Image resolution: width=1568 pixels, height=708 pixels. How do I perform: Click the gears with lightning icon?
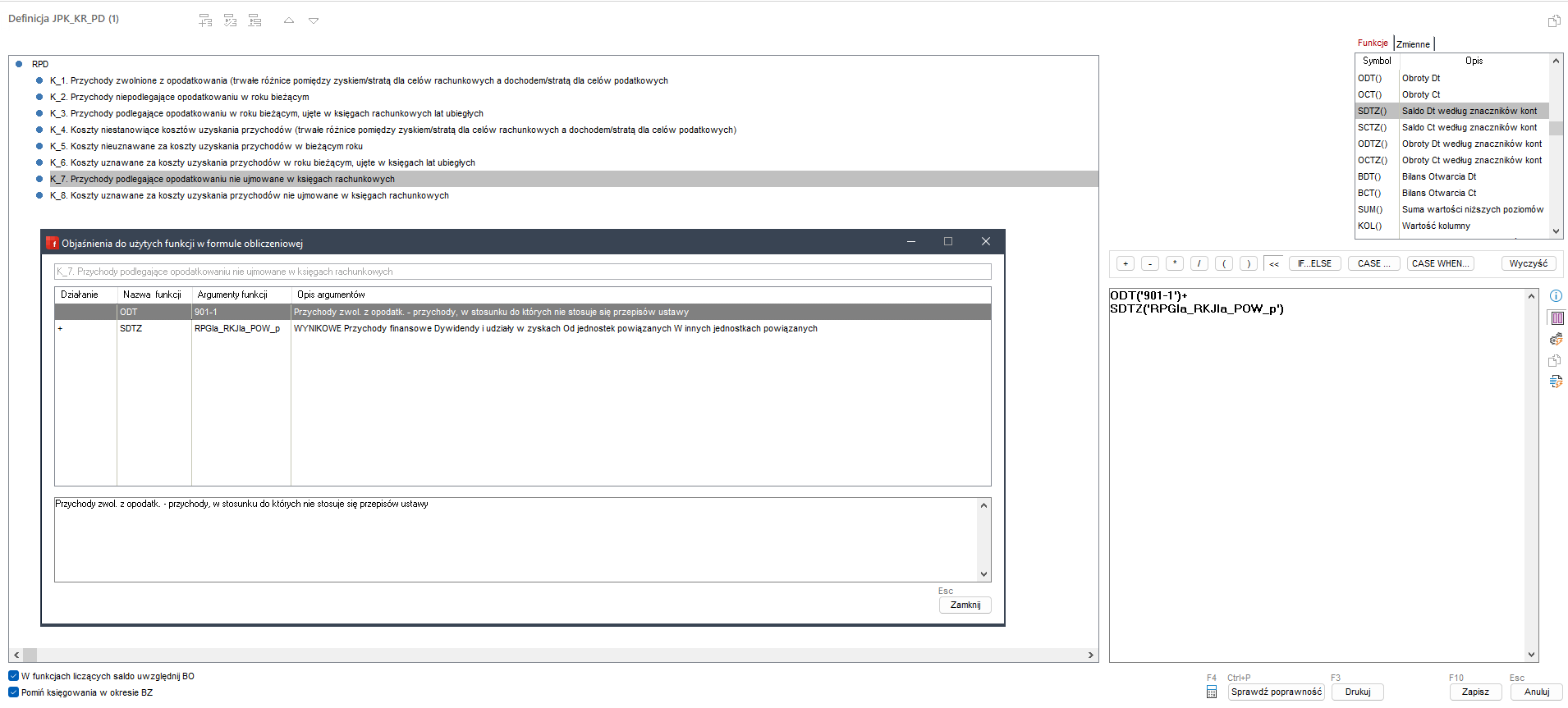tap(1556, 340)
